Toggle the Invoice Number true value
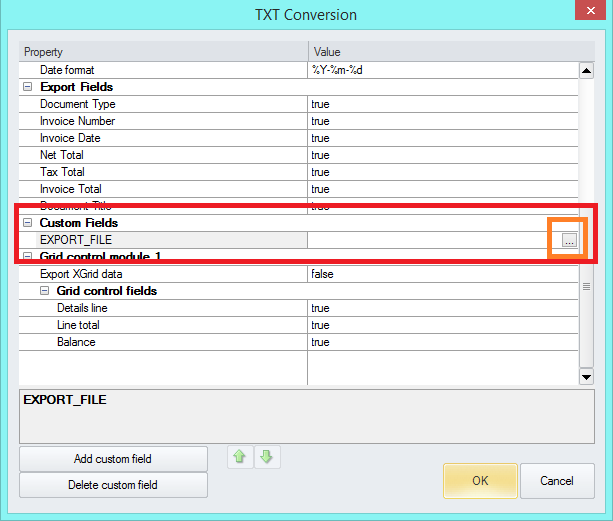Image resolution: width=613 pixels, height=521 pixels. (440, 121)
